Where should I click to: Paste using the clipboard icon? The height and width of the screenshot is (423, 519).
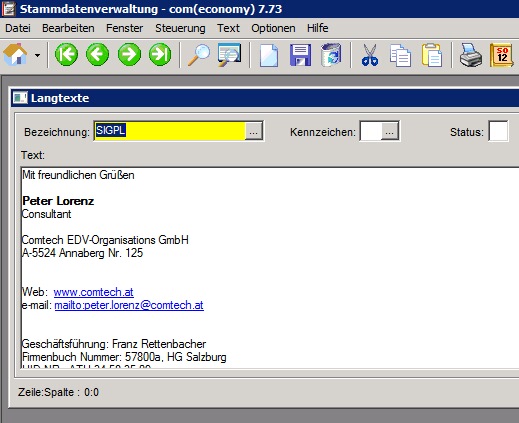click(x=432, y=55)
